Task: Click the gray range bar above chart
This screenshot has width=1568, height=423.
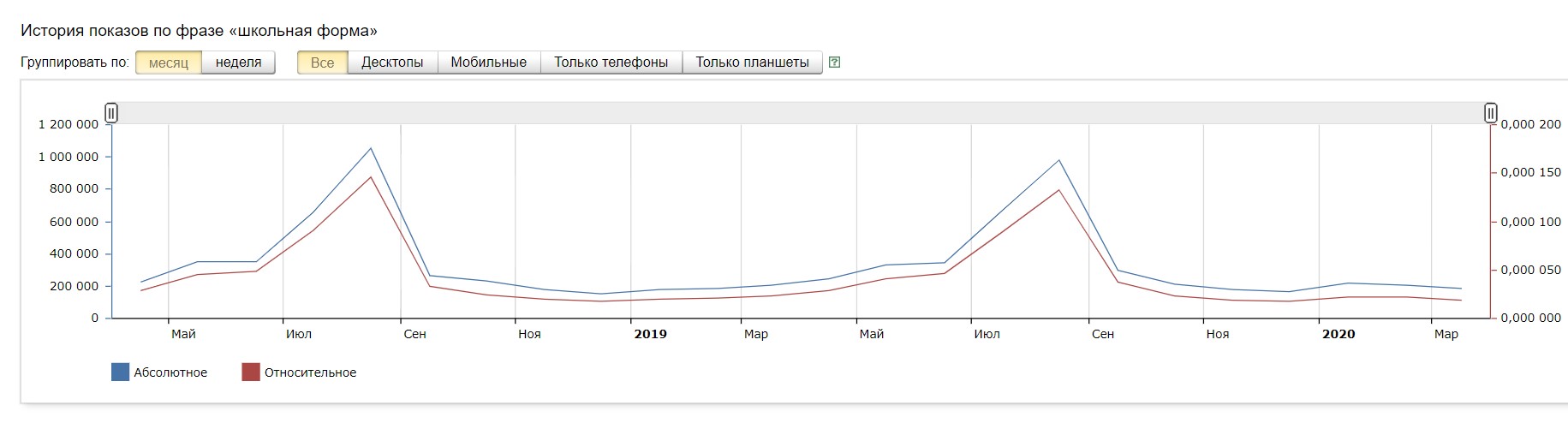Action: [x=801, y=113]
